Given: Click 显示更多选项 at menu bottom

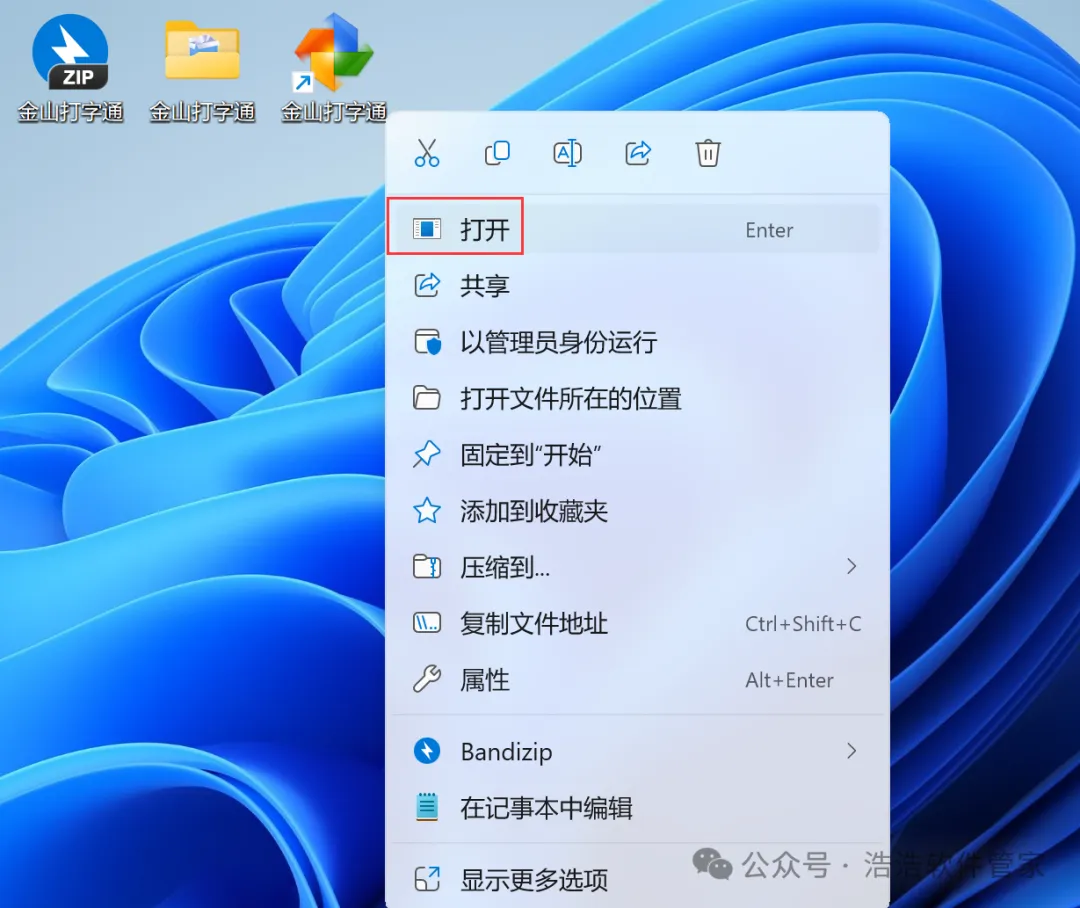Looking at the screenshot, I should click(x=636, y=879).
